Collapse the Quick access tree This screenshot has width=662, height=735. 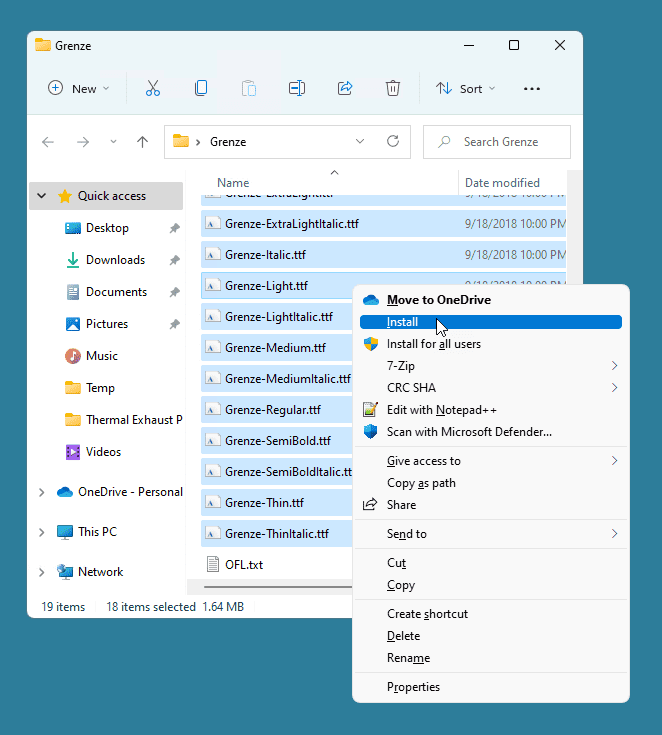[x=42, y=196]
